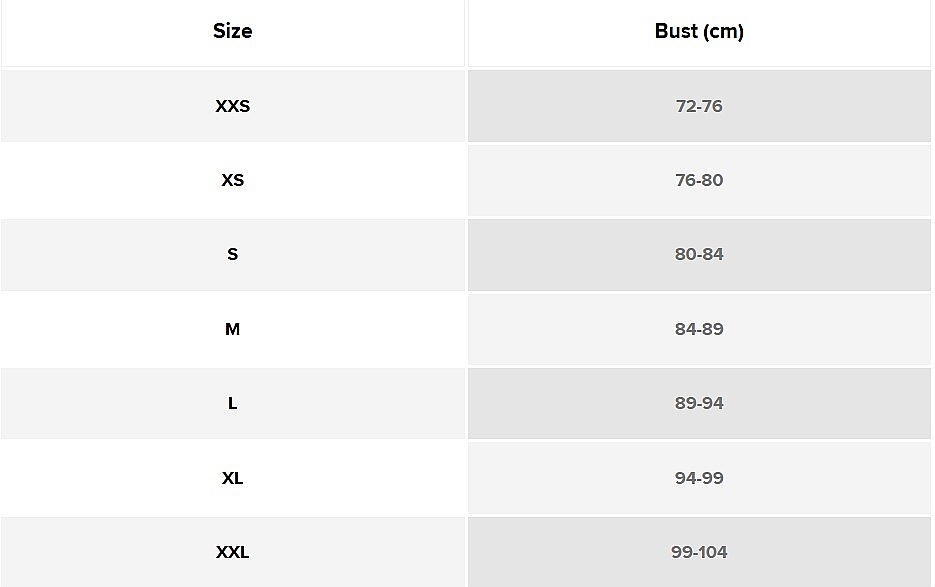Viewport: 935px width, 587px height.
Task: Click the Size column header
Action: tap(232, 31)
